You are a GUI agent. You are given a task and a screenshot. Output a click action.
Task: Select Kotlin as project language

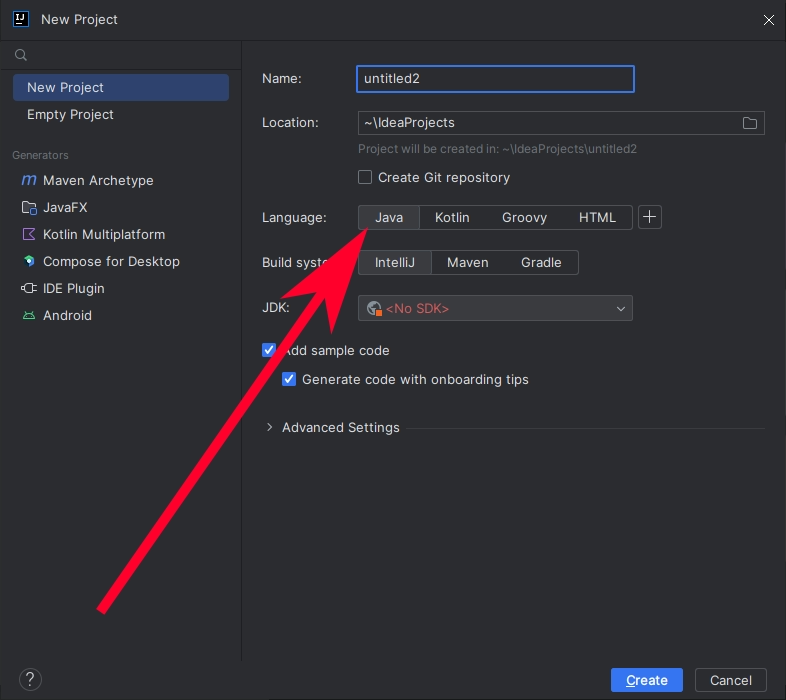tap(452, 217)
